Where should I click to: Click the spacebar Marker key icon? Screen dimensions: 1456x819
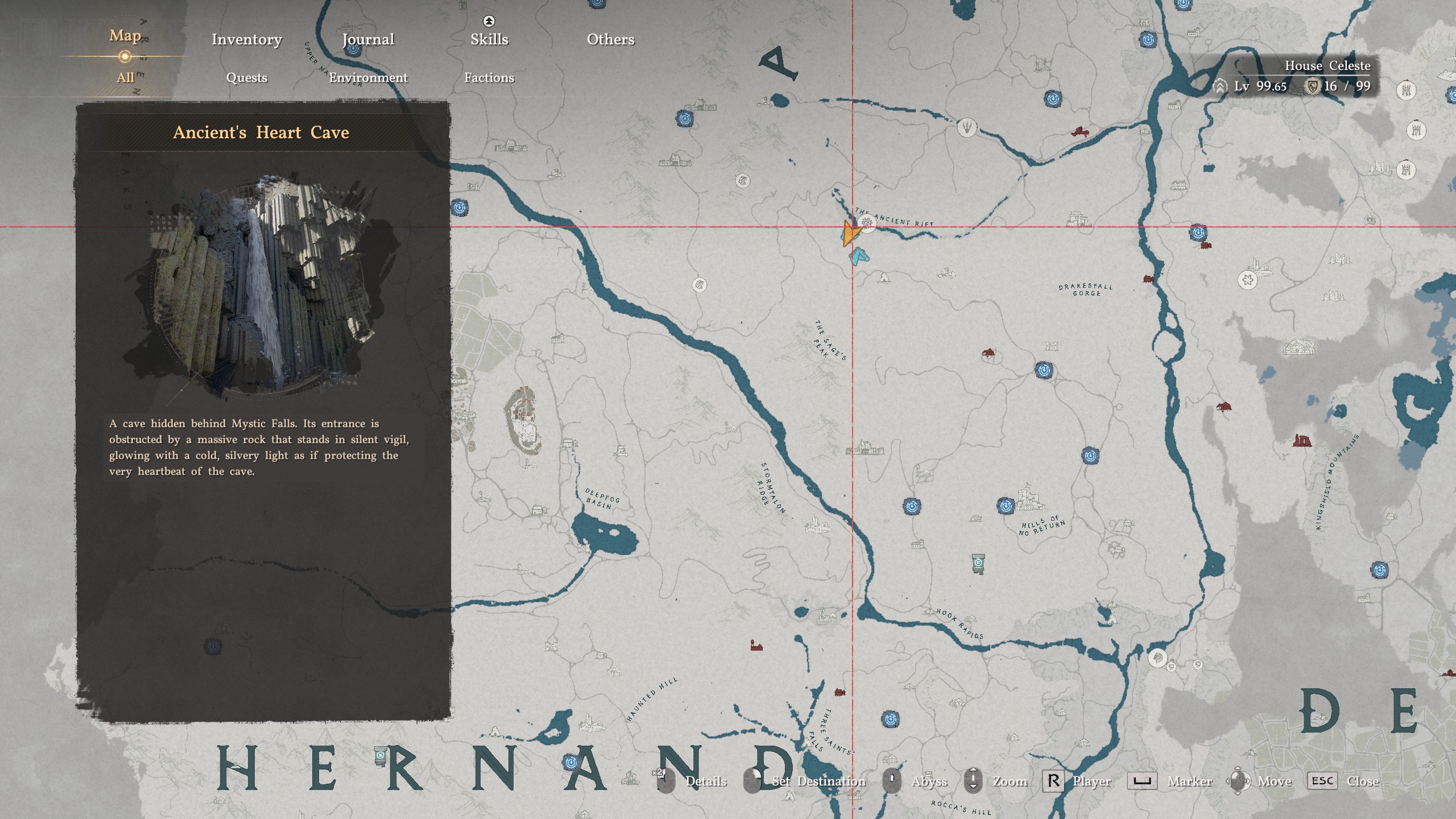click(x=1141, y=781)
